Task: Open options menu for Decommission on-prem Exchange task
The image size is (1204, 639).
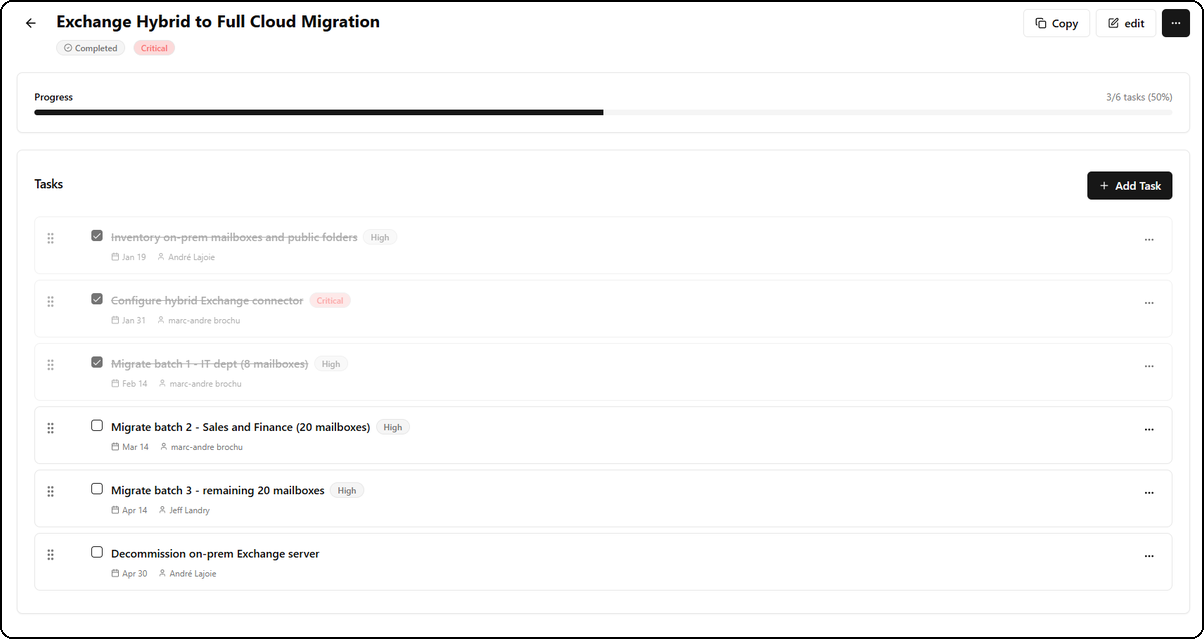Action: [x=1149, y=556]
